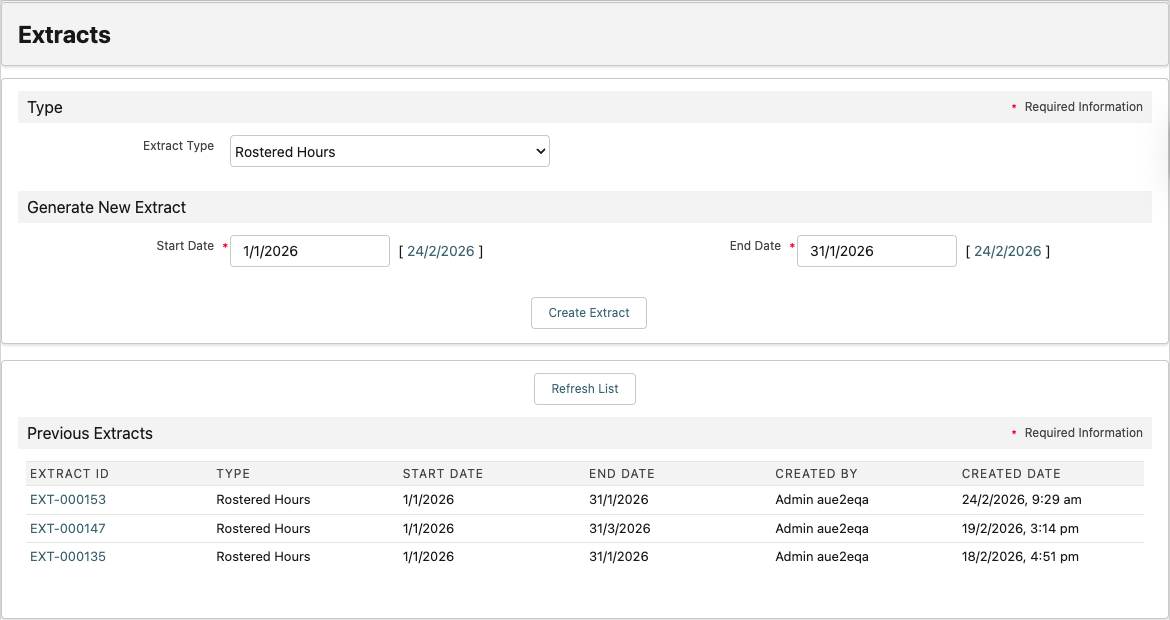This screenshot has height=620, width=1170.
Task: Click the Generate New Extract section header
Action: point(106,207)
